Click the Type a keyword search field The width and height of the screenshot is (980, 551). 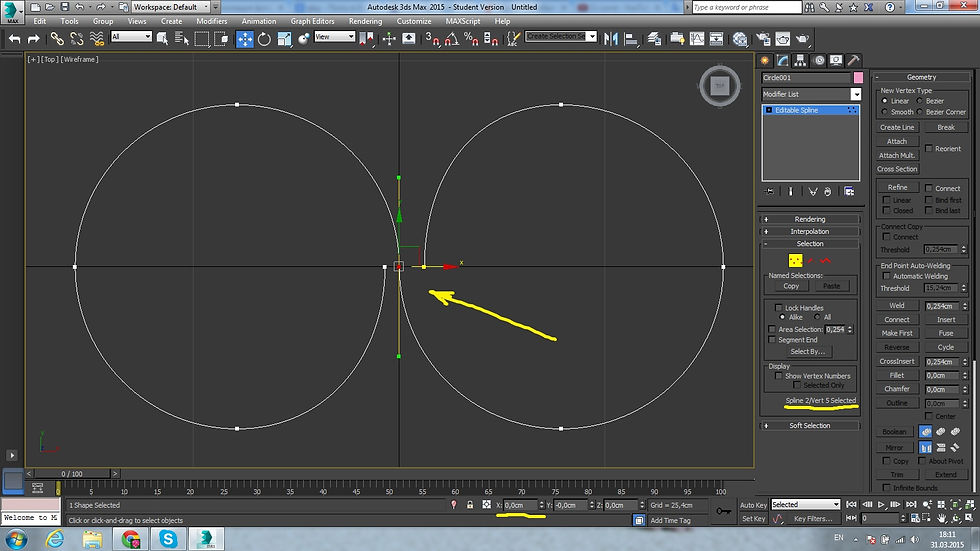[x=746, y=7]
